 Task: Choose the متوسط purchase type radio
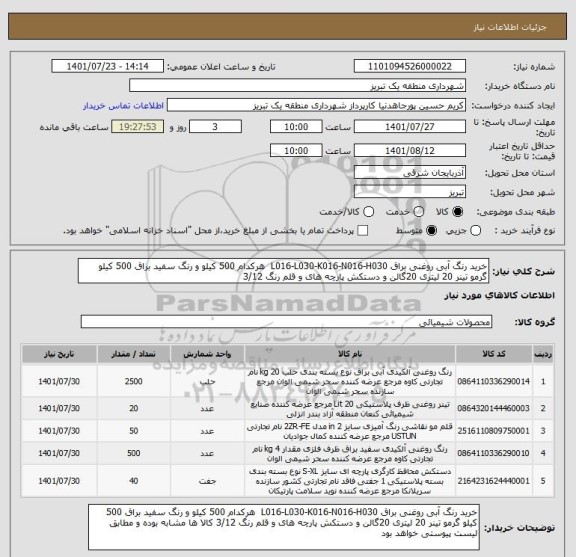[431, 230]
